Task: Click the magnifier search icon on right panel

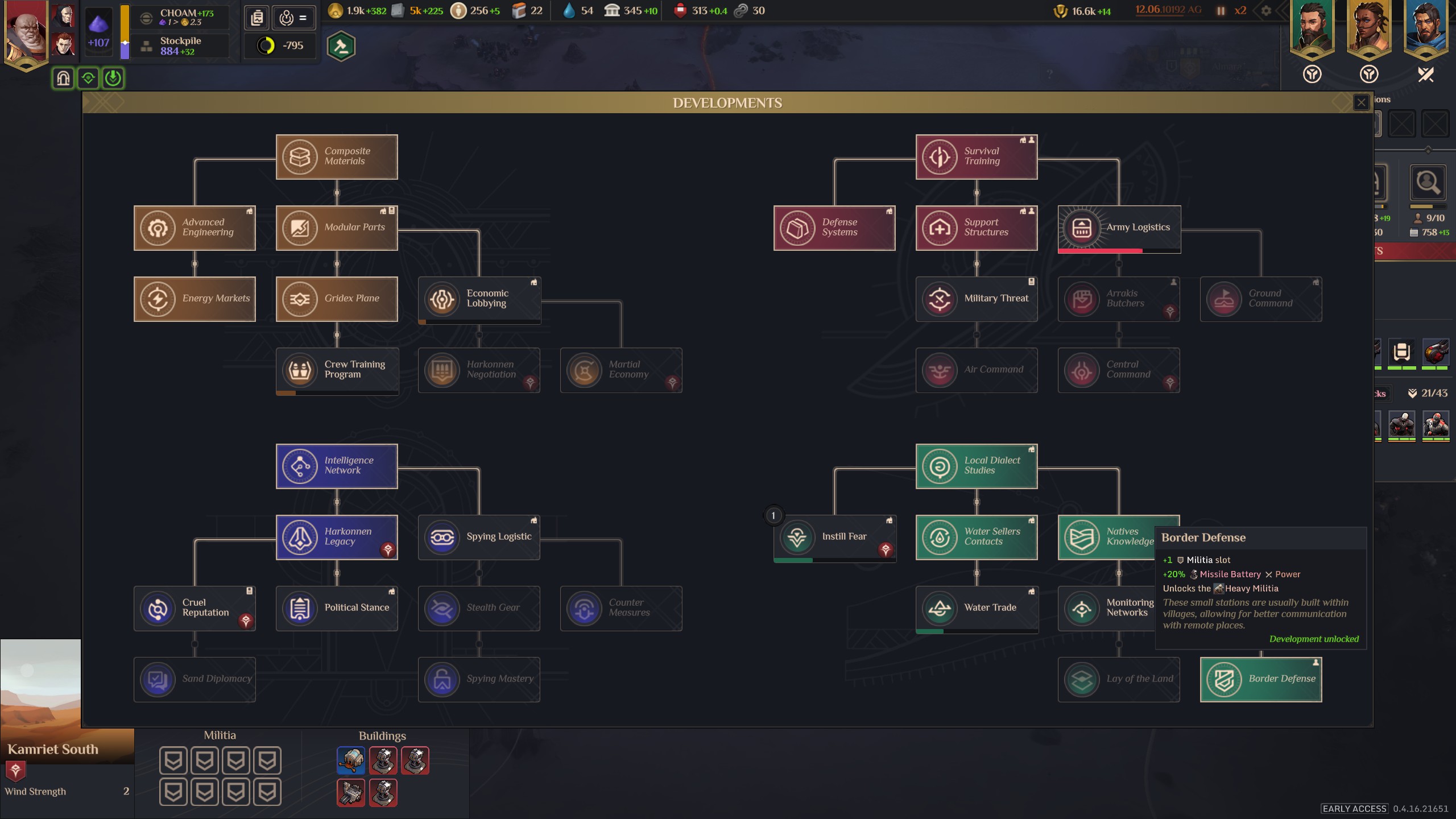Action: click(x=1428, y=183)
